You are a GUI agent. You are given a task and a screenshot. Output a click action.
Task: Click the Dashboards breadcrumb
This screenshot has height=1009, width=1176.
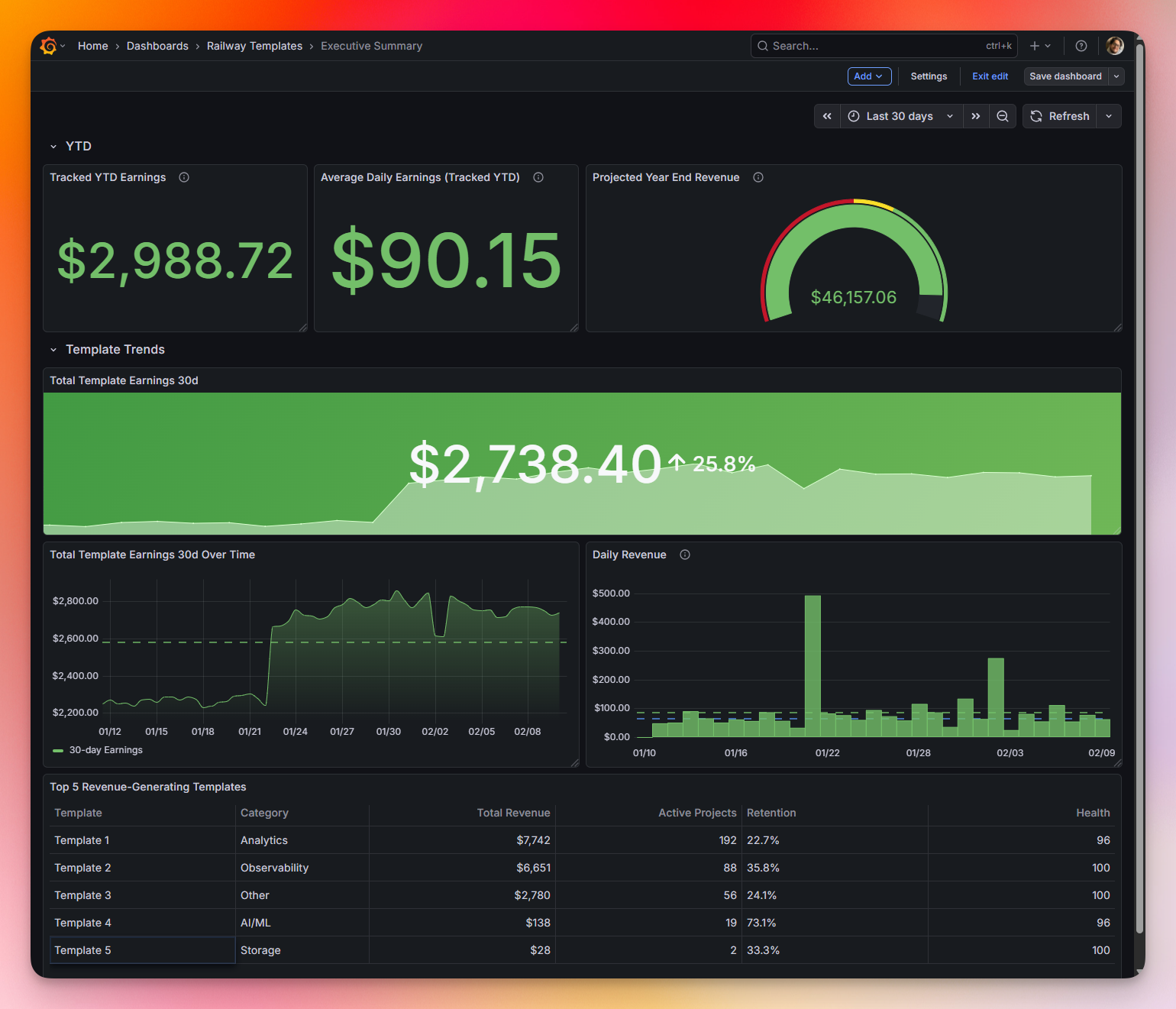[157, 46]
